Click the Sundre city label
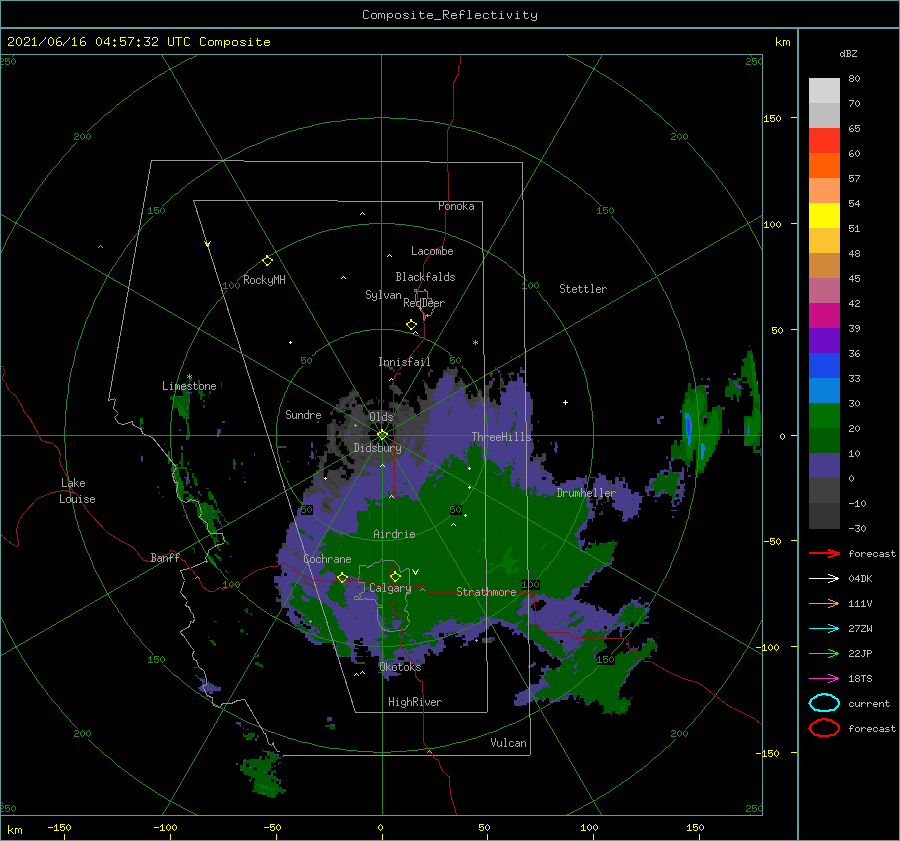Screen dimensions: 900x841 (x=303, y=415)
